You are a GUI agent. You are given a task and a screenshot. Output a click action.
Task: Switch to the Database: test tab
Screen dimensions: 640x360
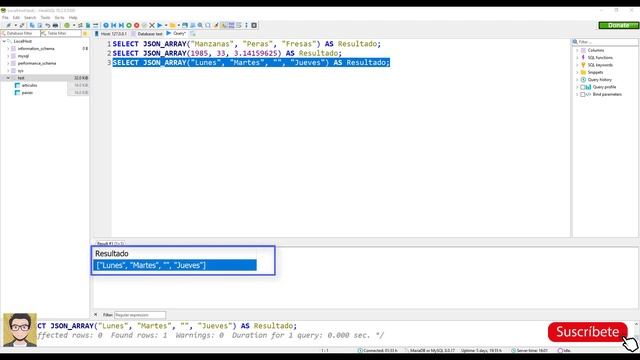click(x=147, y=33)
